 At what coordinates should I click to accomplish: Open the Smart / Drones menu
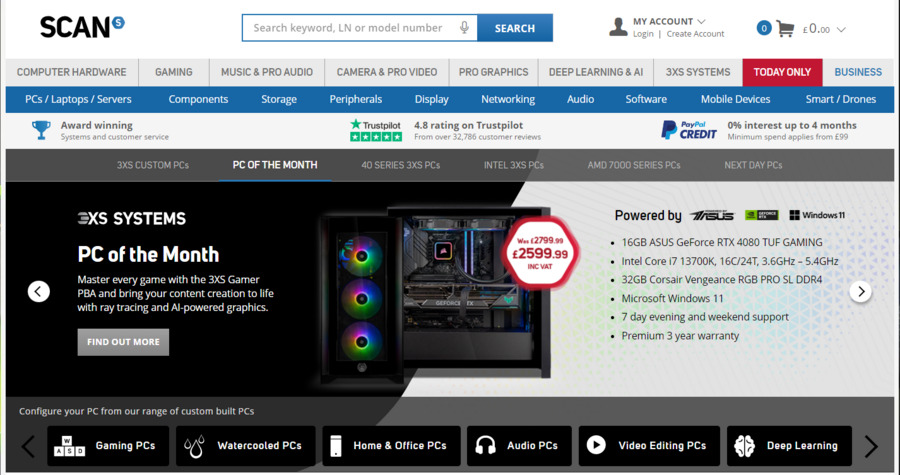[841, 99]
